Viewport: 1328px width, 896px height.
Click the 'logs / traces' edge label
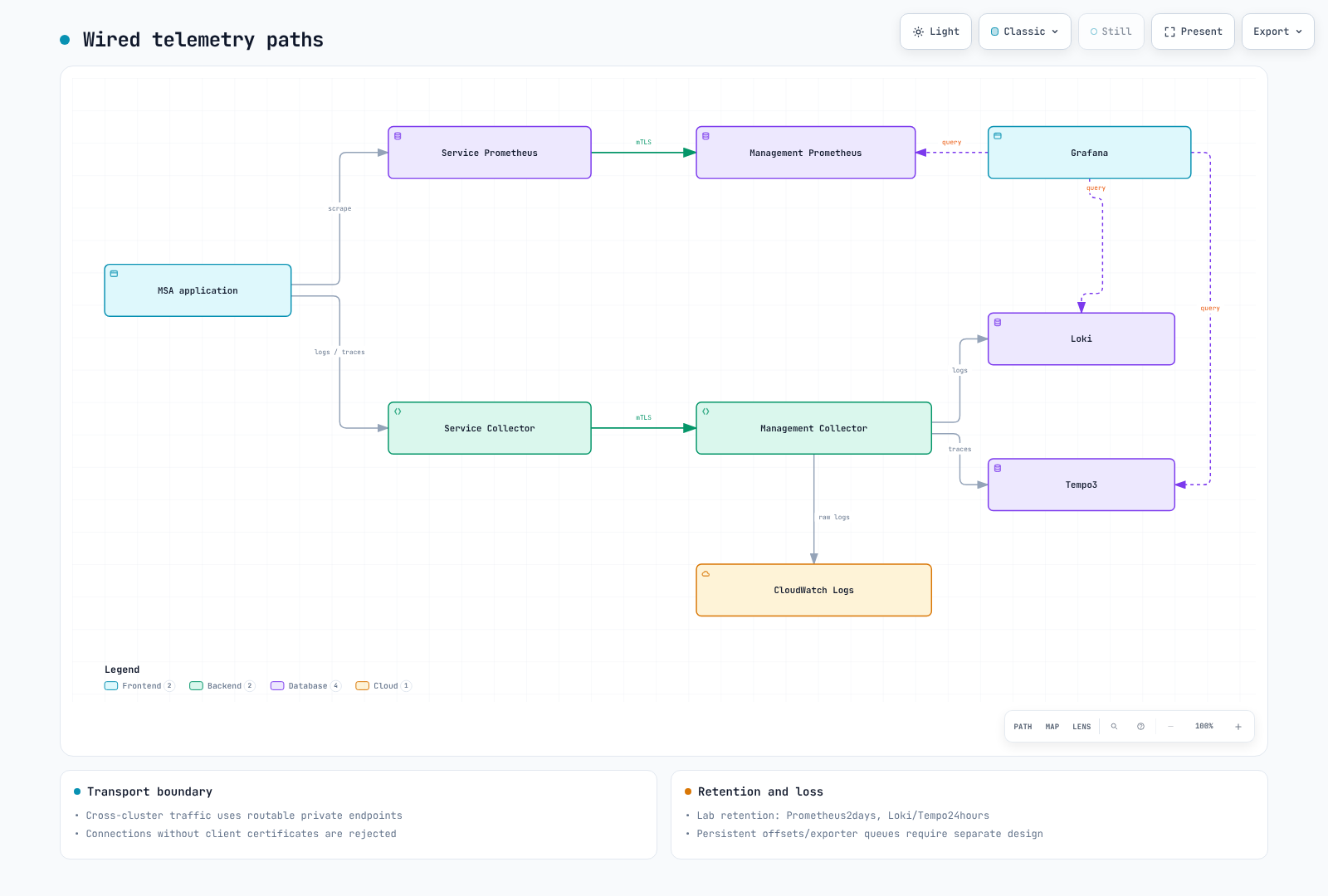tap(339, 353)
